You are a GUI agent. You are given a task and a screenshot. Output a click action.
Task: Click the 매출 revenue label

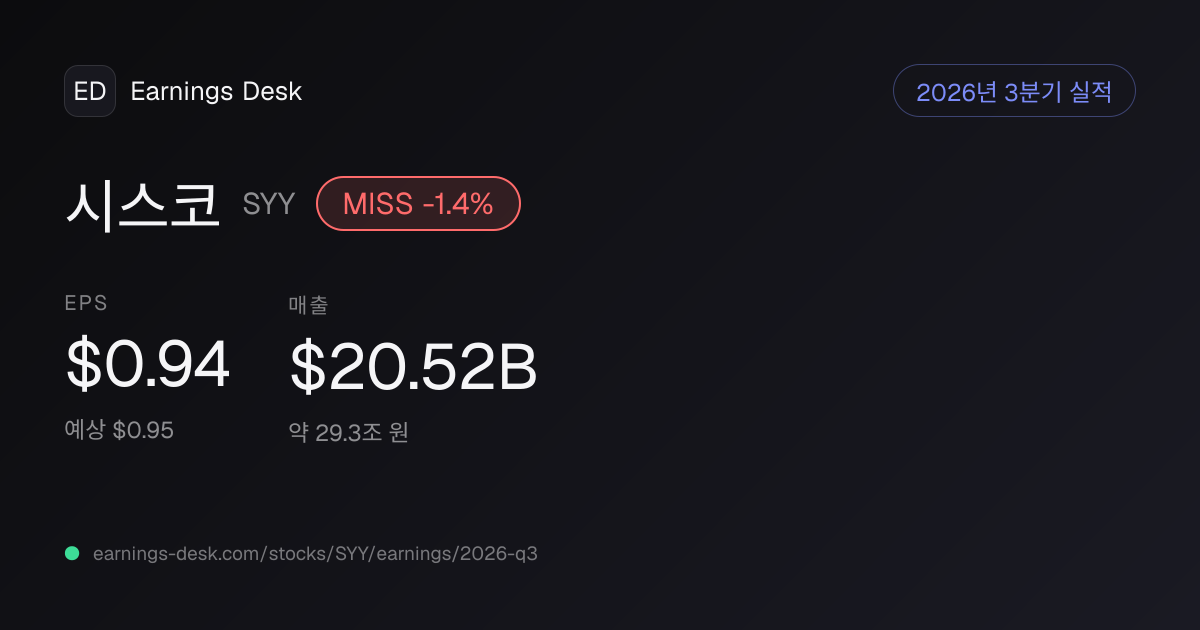pyautogui.click(x=308, y=305)
